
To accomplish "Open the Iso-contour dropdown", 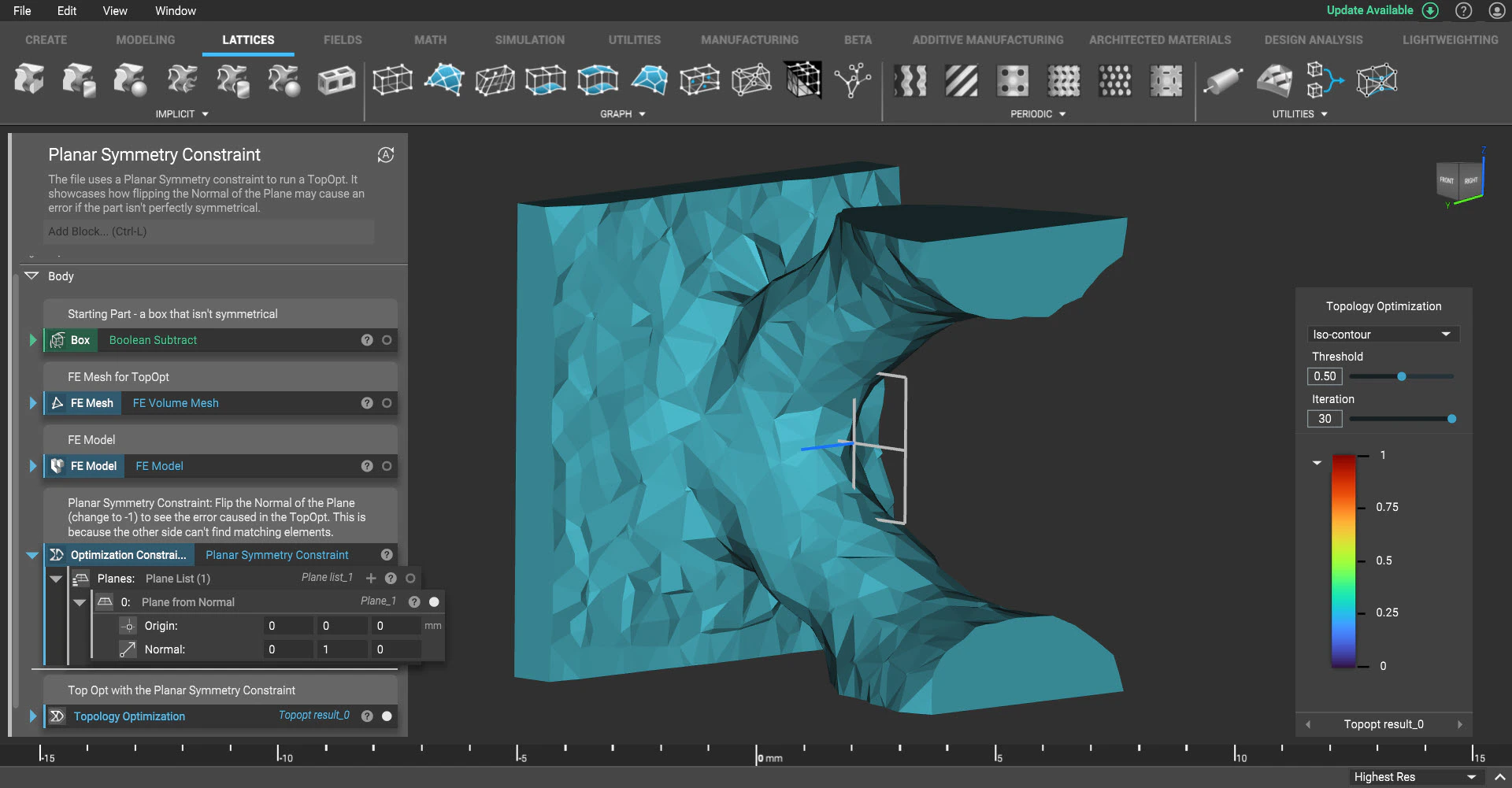I will pos(1383,334).
